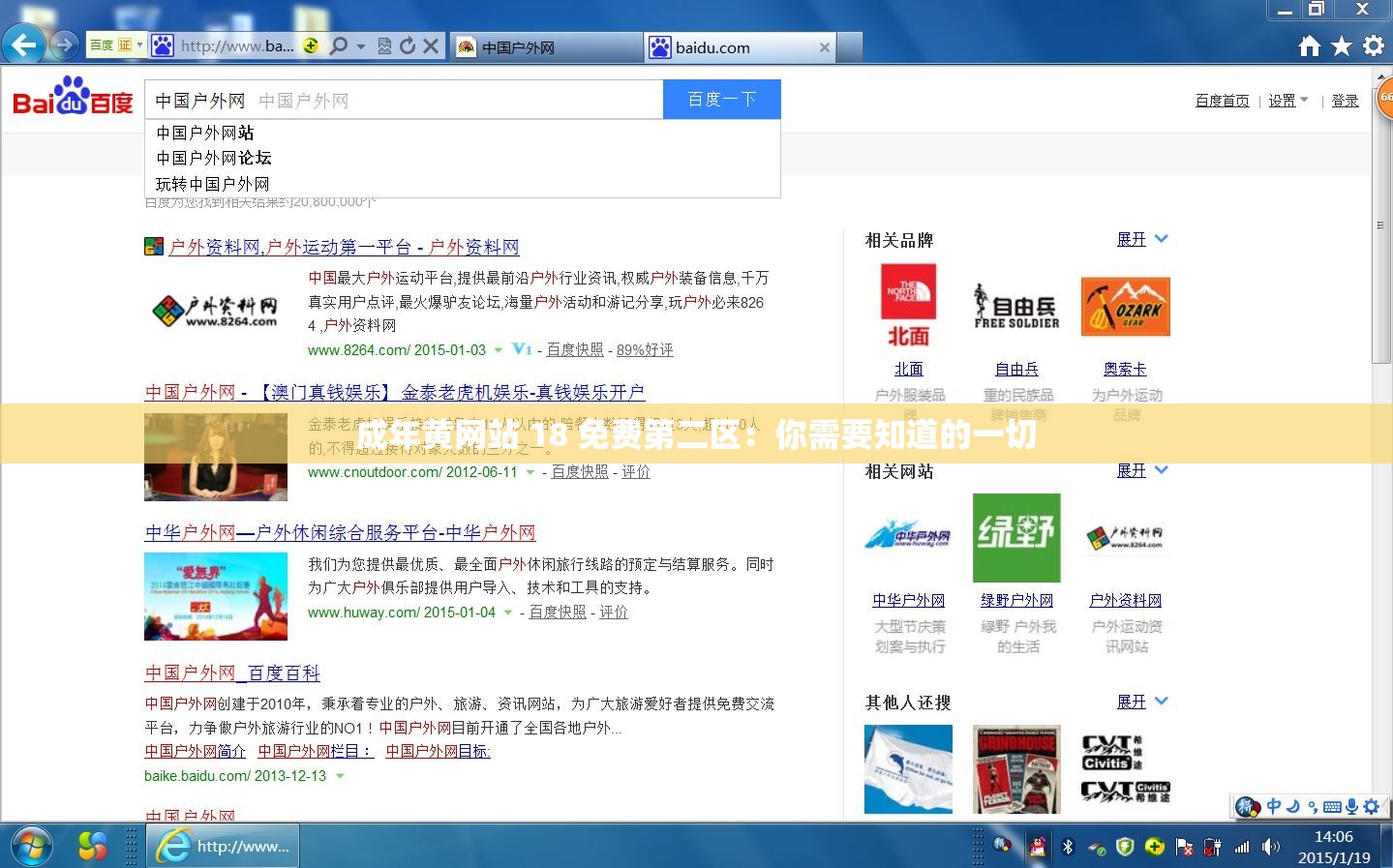Open a new tab with blank tab button

point(849,46)
